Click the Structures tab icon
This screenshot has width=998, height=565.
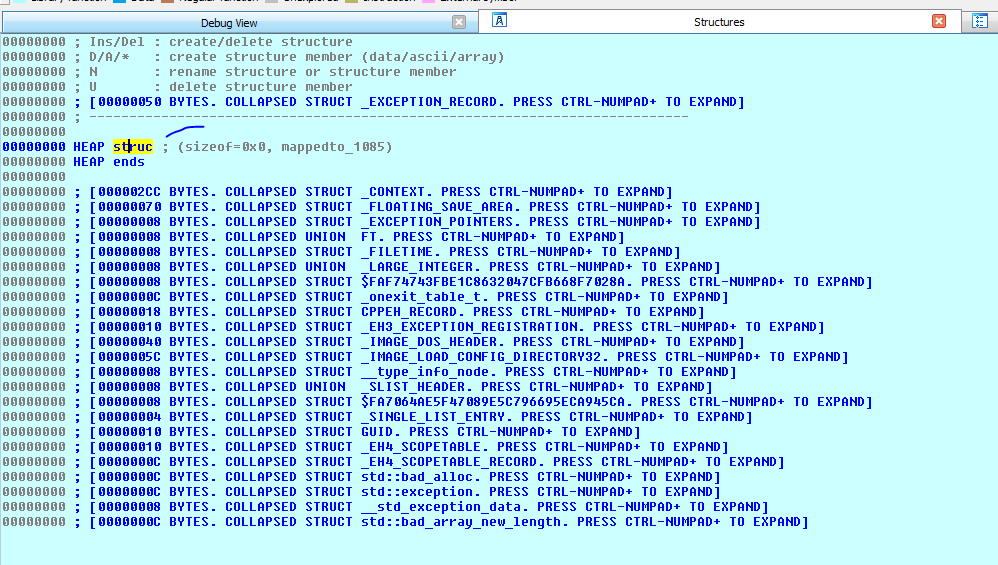click(500, 21)
